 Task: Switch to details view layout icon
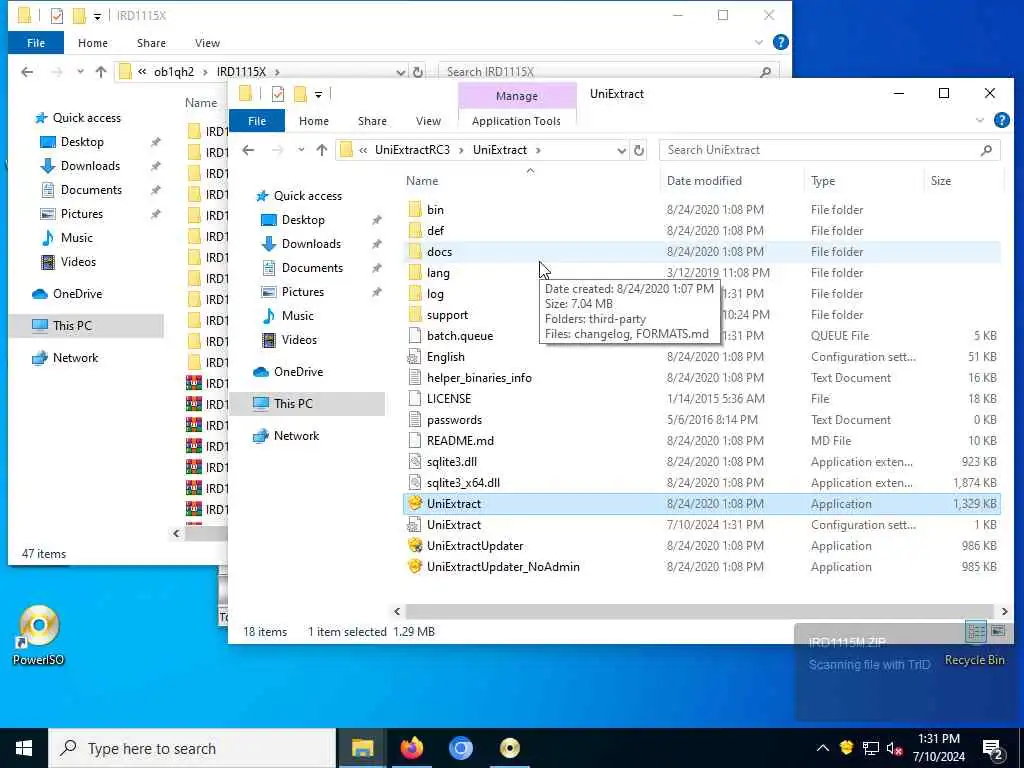(x=976, y=632)
